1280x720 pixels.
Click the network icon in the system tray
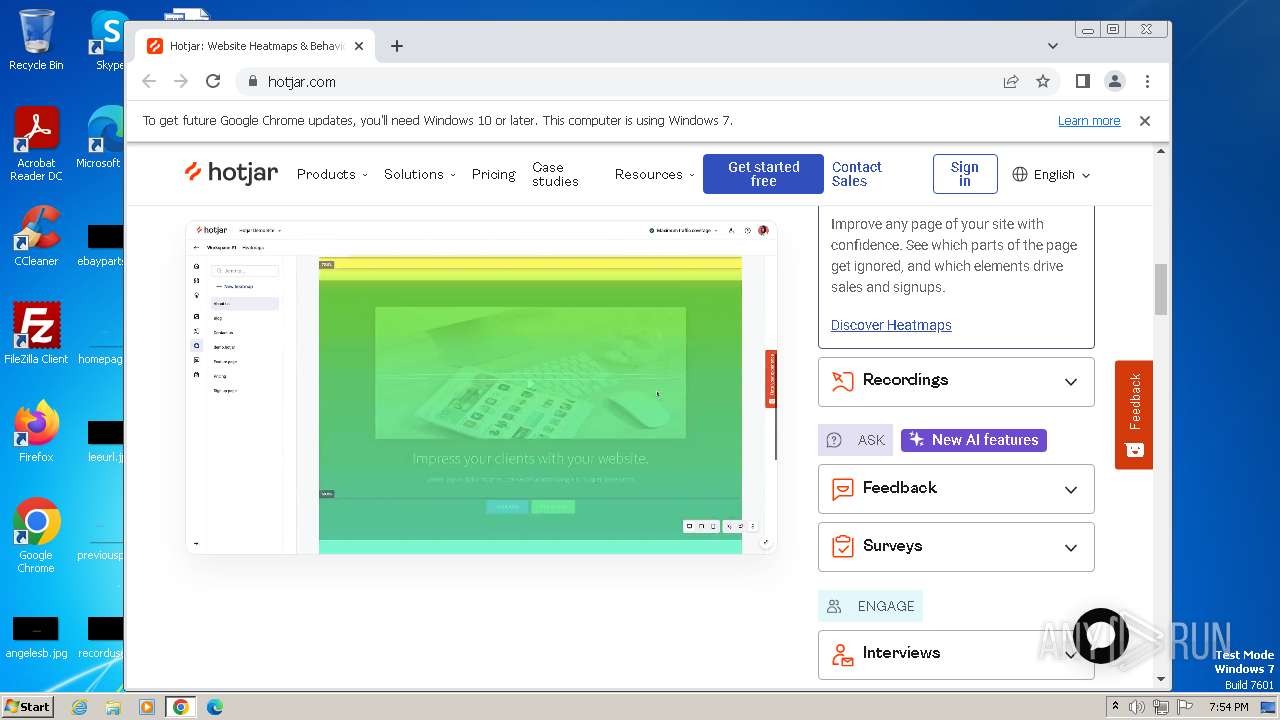(x=1161, y=707)
